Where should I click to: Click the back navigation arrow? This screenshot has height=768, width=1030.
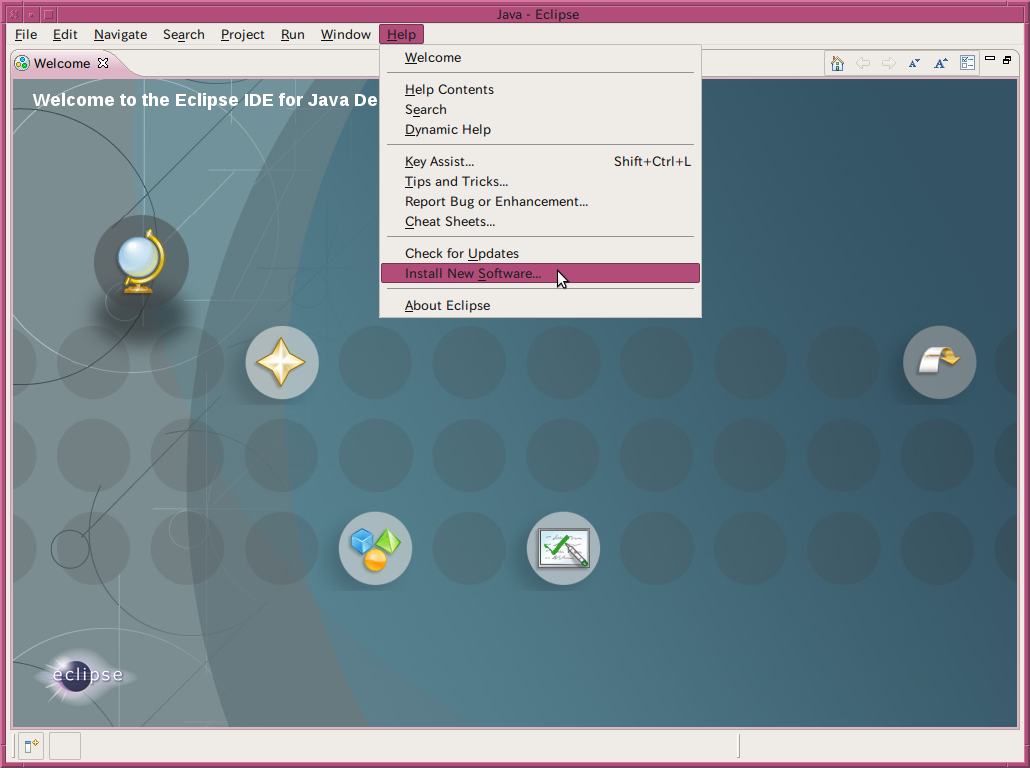tap(862, 63)
